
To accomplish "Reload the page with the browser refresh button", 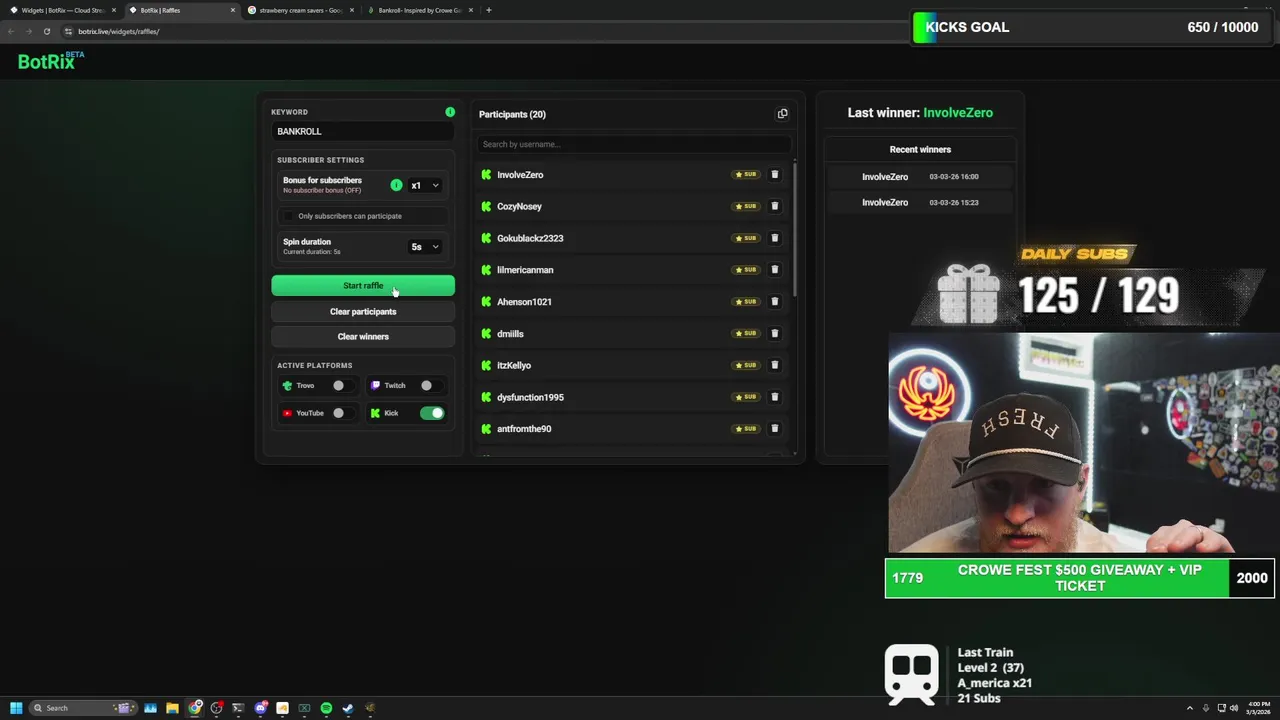I will pos(47,31).
